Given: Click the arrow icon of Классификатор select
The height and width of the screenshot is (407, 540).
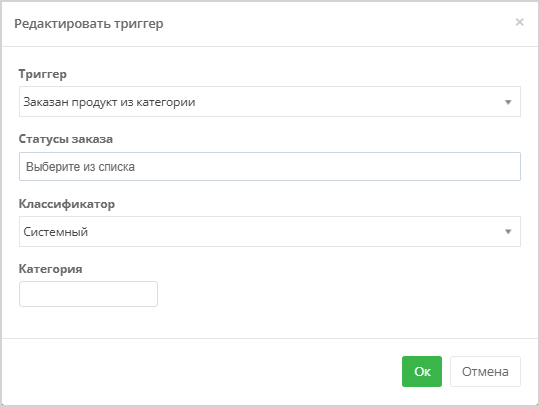Looking at the screenshot, I should click(x=508, y=231).
